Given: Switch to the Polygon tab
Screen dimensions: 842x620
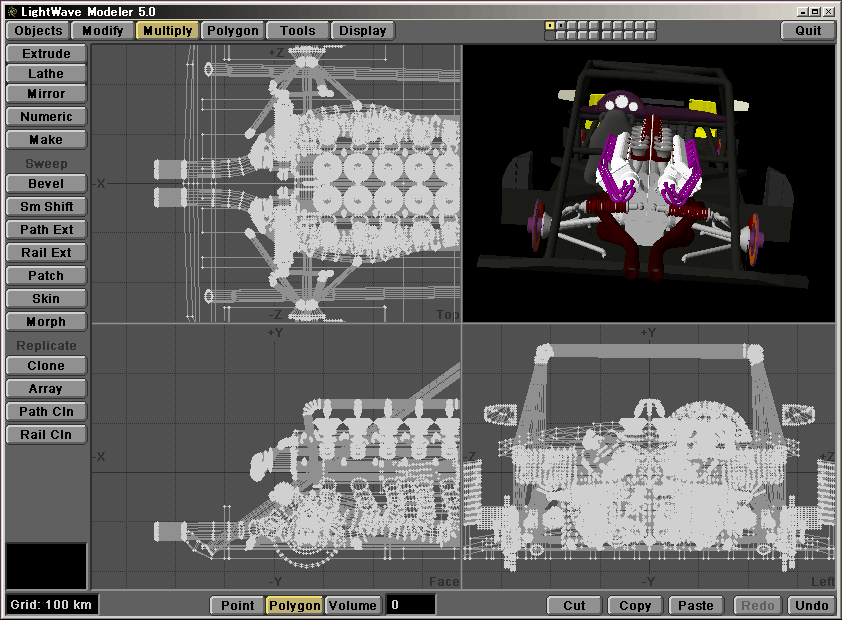Looking at the screenshot, I should tap(232, 30).
